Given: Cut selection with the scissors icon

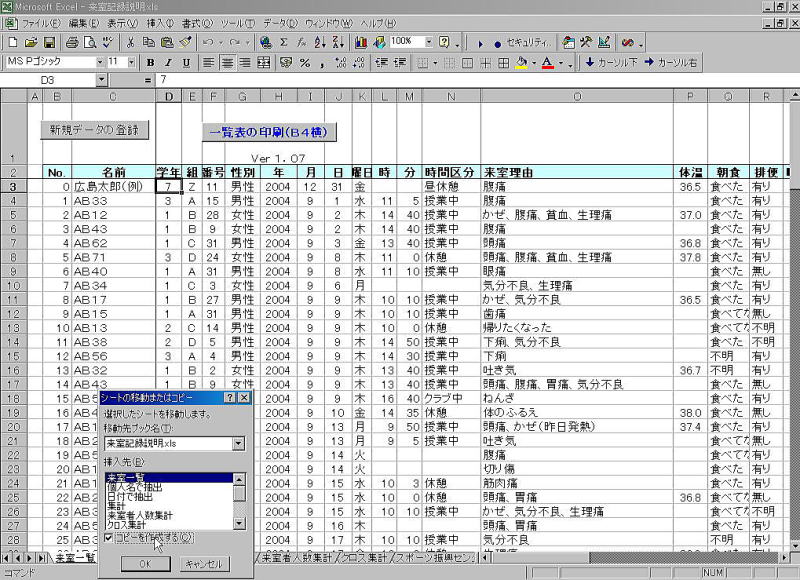Looking at the screenshot, I should [x=131, y=42].
